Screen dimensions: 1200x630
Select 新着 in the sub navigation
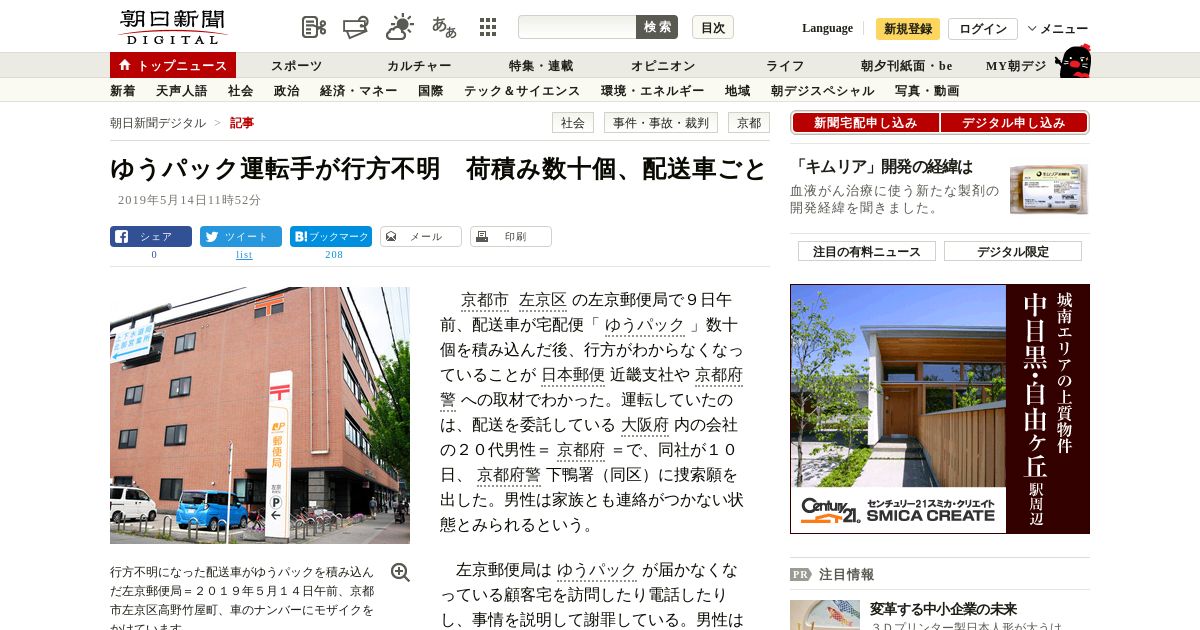pyautogui.click(x=122, y=91)
